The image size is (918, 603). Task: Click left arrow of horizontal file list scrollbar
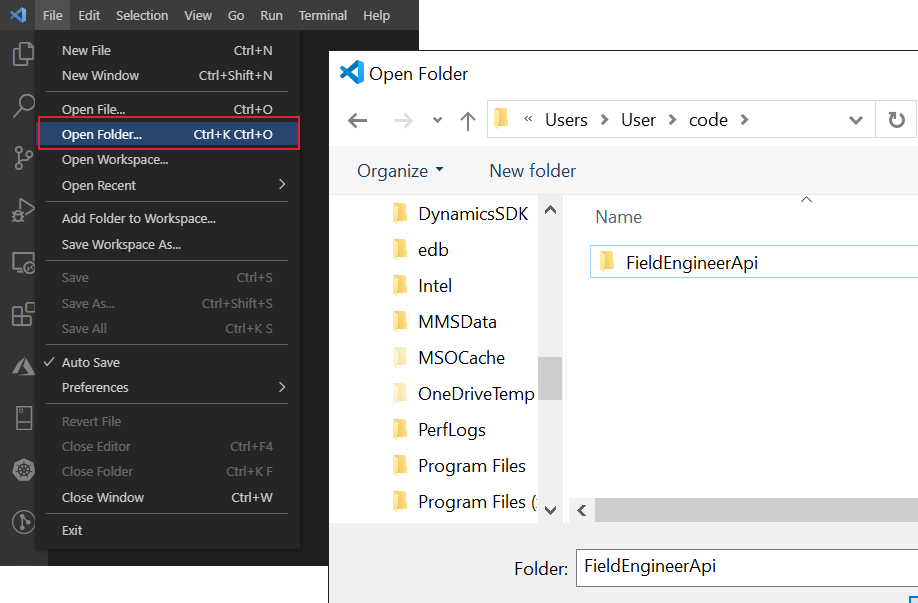click(x=582, y=511)
